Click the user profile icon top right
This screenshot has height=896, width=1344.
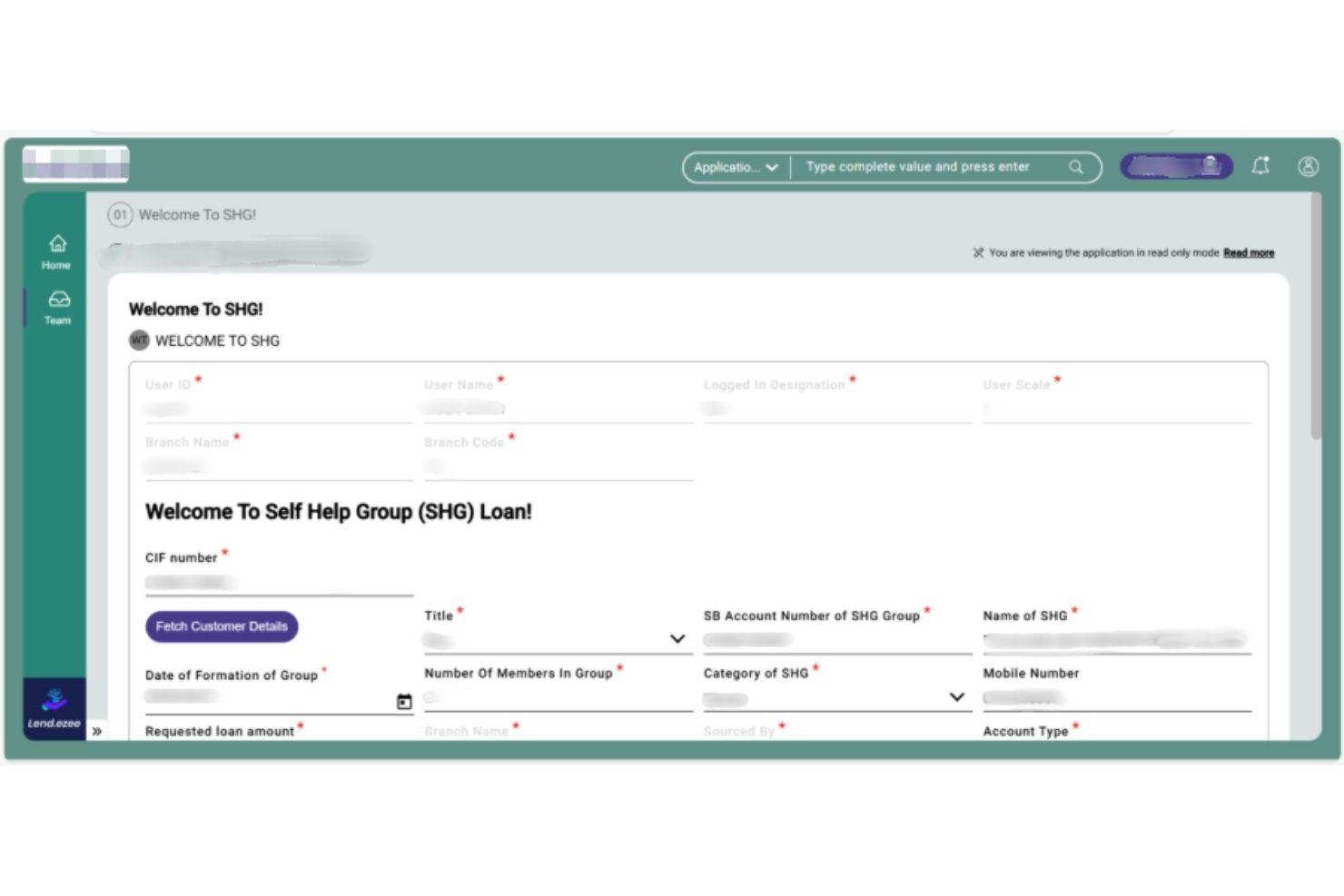1308,166
